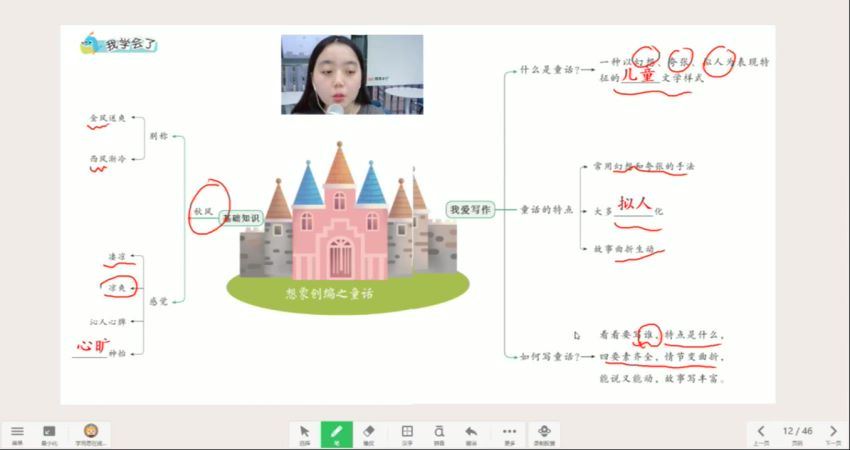Screen dimensions: 850x450
Task: Click the 常用幻想和夸张的手法 line
Action: coord(643,167)
